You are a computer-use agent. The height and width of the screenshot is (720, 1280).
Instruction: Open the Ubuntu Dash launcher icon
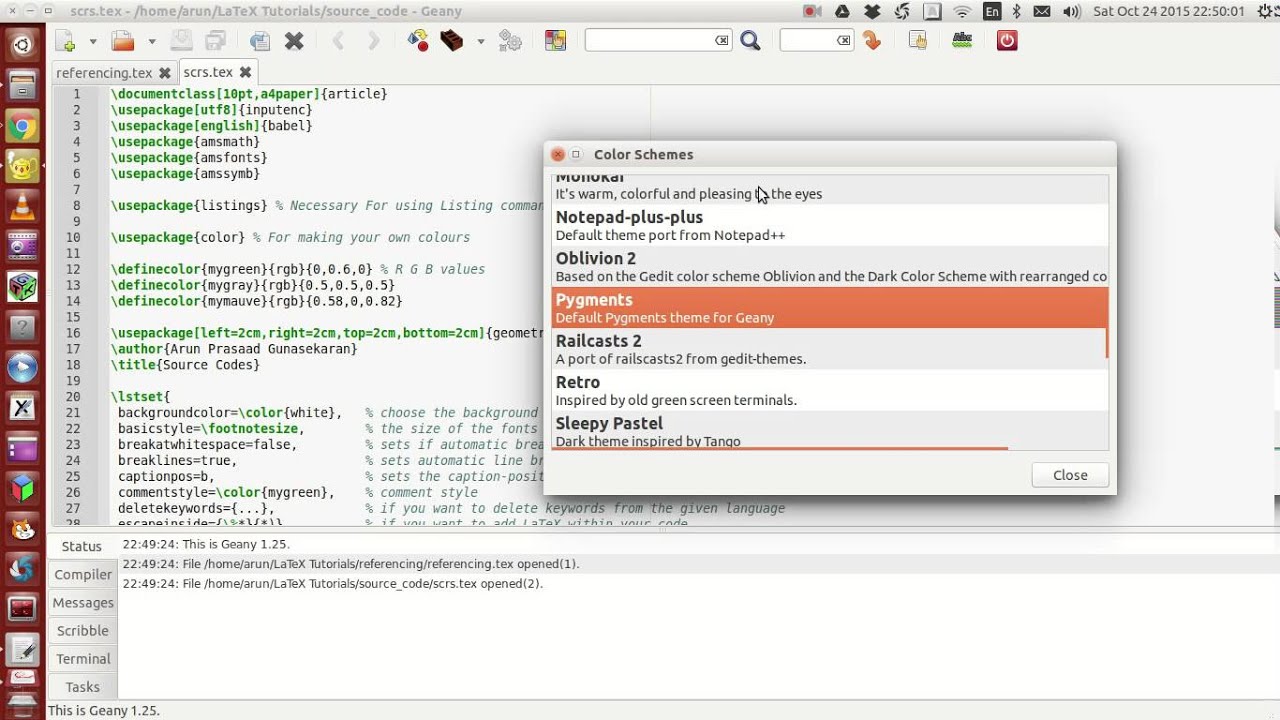22,44
